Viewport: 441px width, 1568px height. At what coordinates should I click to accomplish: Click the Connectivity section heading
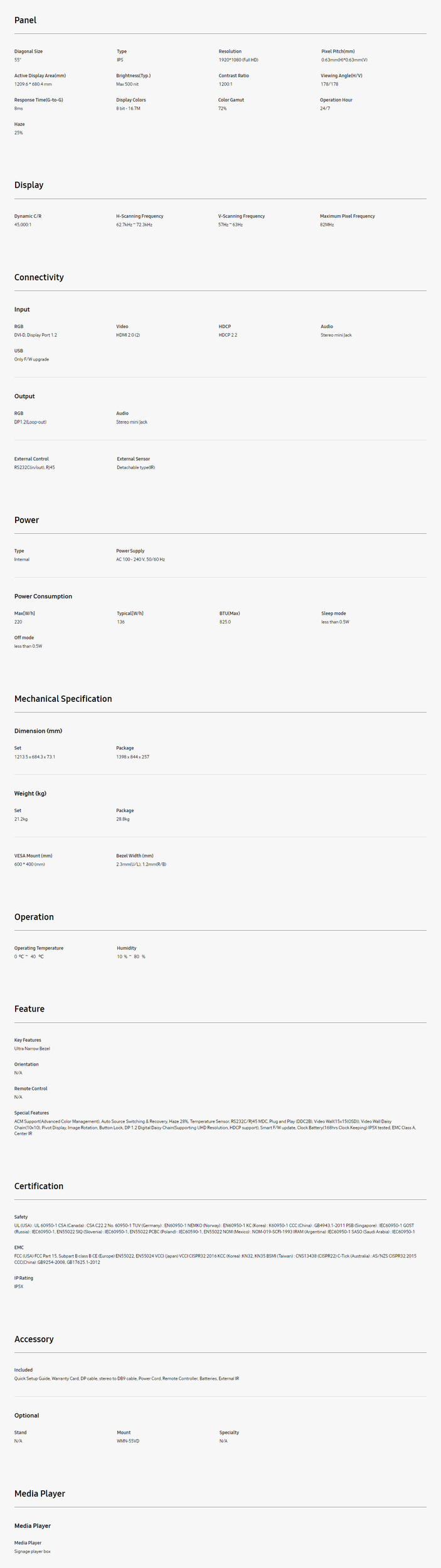point(39,277)
